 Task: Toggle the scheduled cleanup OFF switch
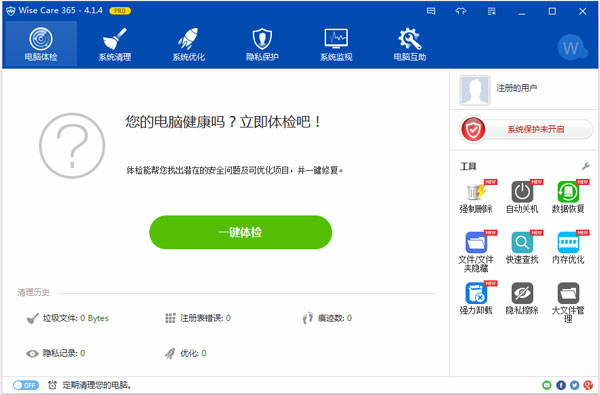click(26, 385)
